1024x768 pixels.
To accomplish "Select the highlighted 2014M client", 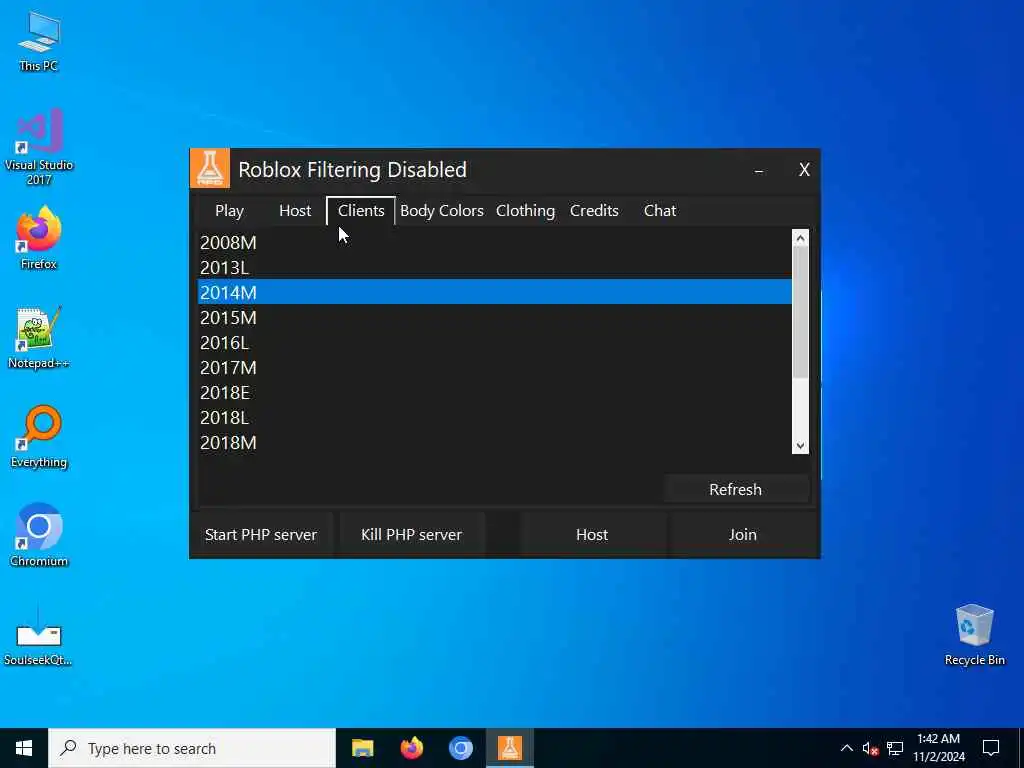I will coord(494,292).
